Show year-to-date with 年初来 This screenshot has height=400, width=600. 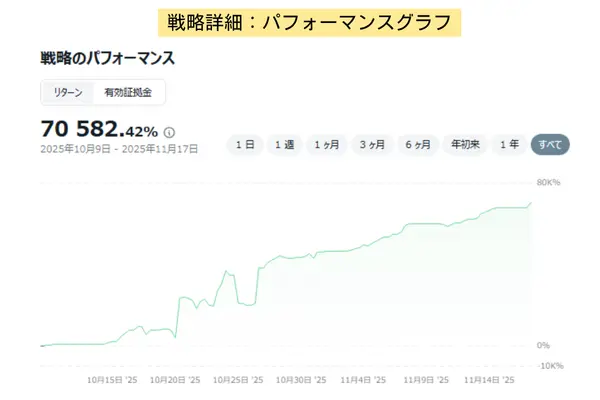point(465,144)
